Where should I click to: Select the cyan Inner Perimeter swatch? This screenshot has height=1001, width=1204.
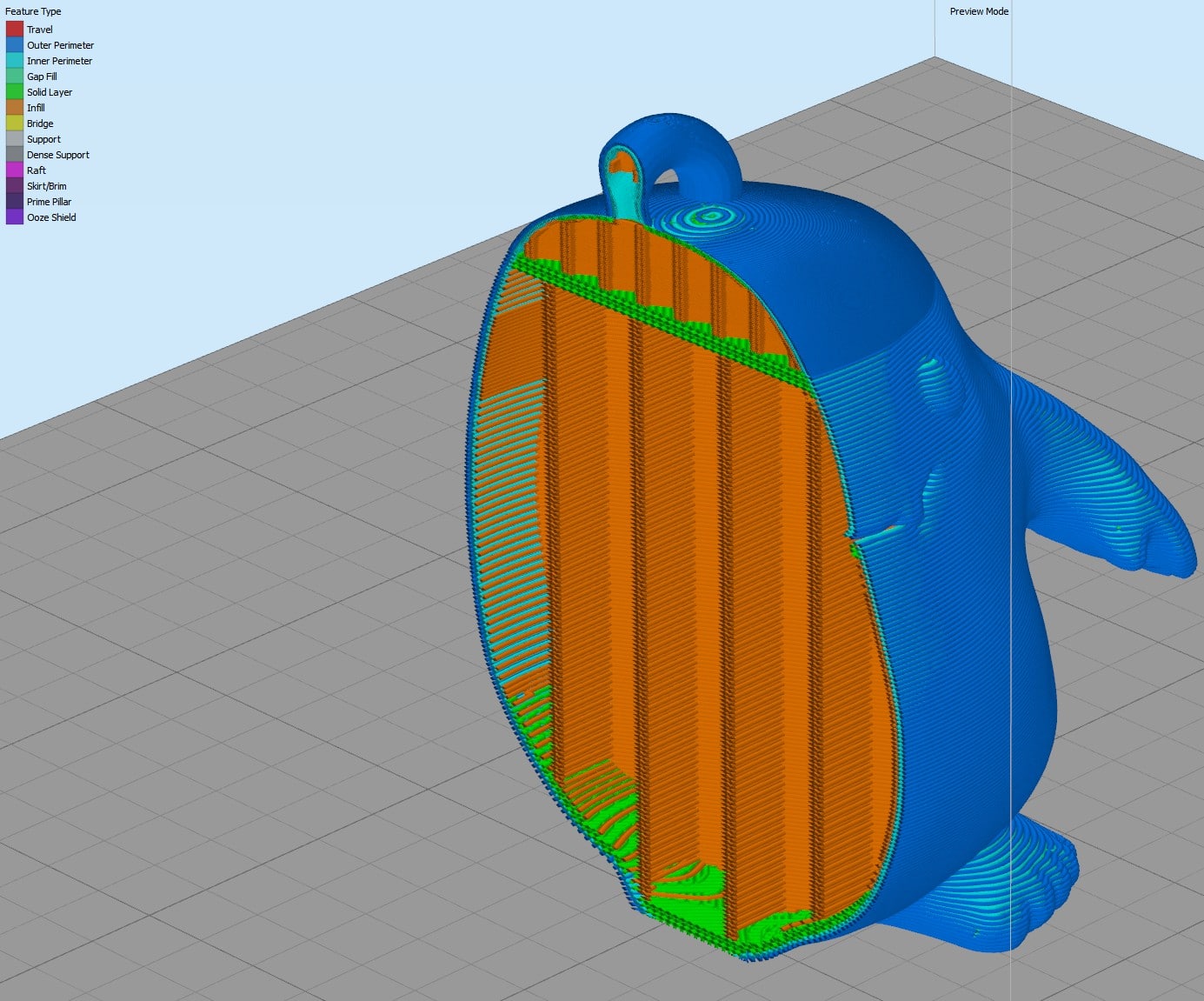point(15,61)
